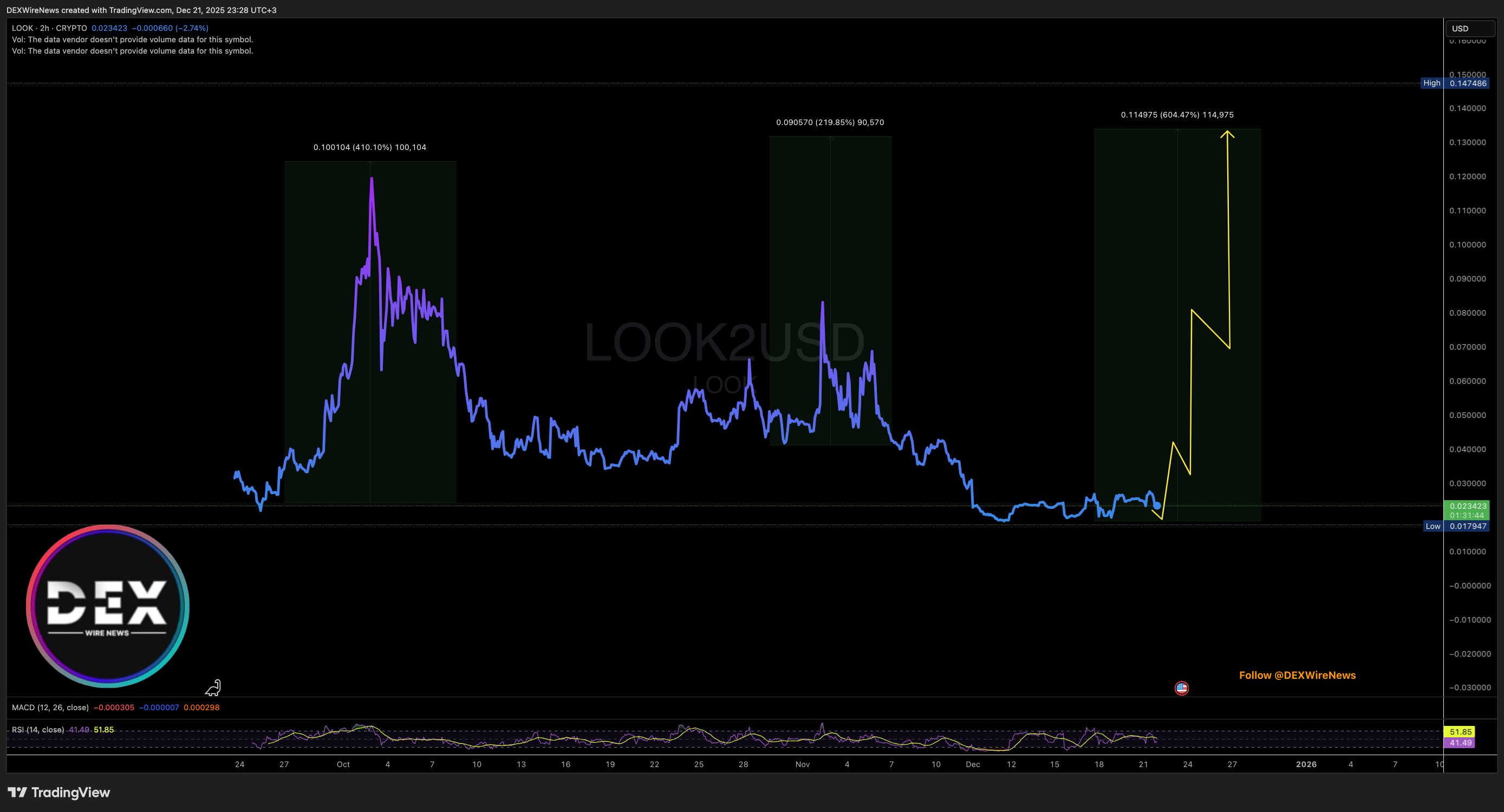Click the Follow @DEXWireNews orange text
This screenshot has width=1504, height=812.
click(x=1297, y=675)
